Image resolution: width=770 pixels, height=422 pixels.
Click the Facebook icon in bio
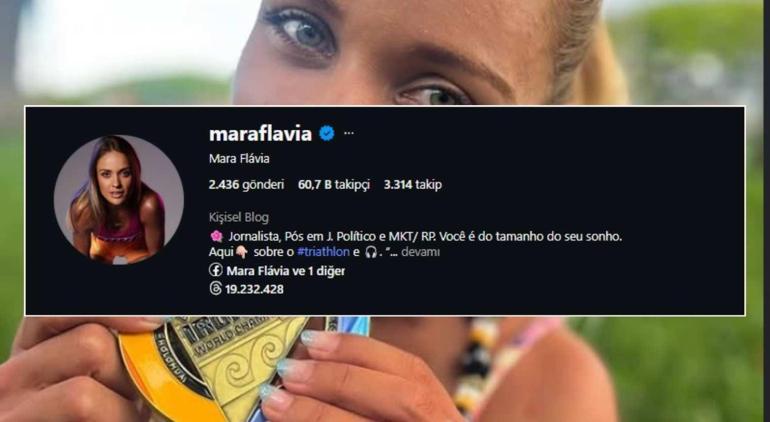(x=216, y=270)
